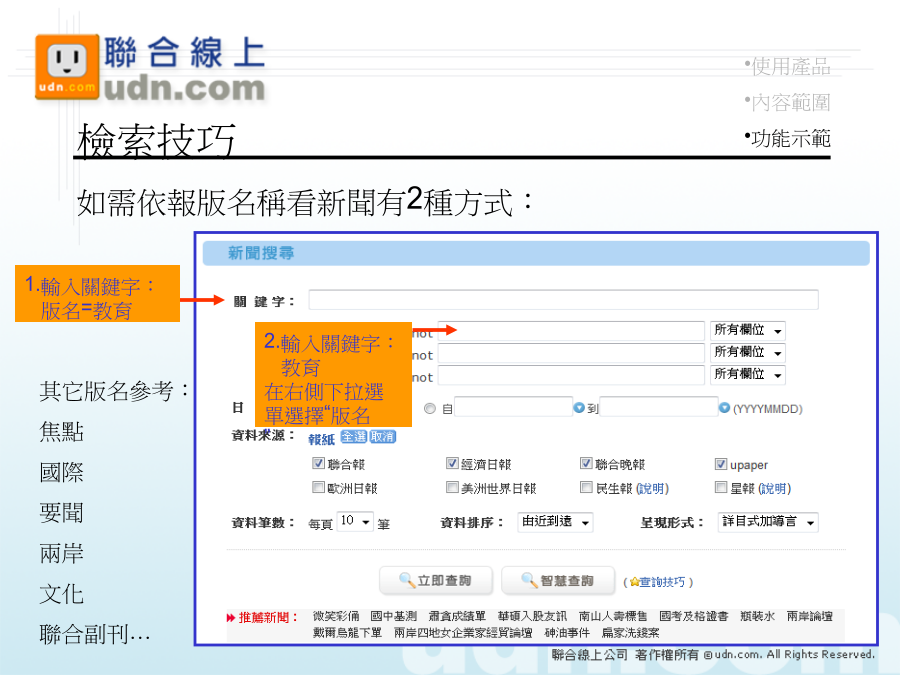Click the input field beside the second 所有欄位 dropdown
The width and height of the screenshot is (900, 675).
tap(571, 352)
